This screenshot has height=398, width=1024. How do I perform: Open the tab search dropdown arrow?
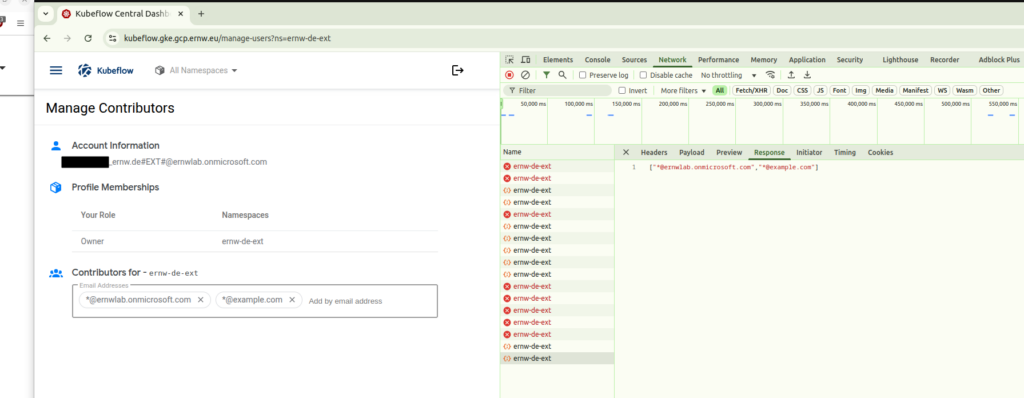(x=46, y=14)
